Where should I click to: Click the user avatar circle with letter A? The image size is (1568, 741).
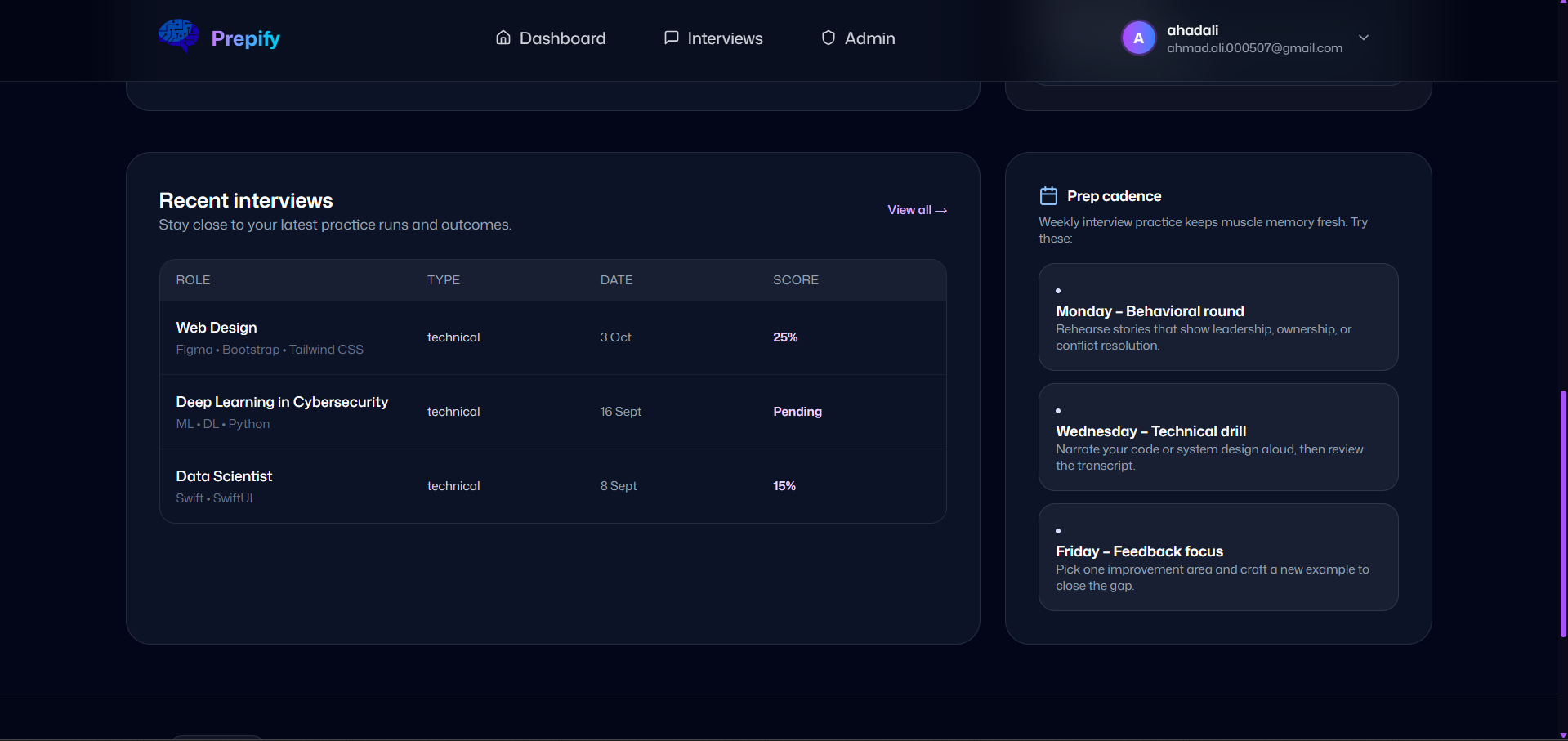click(x=1138, y=38)
